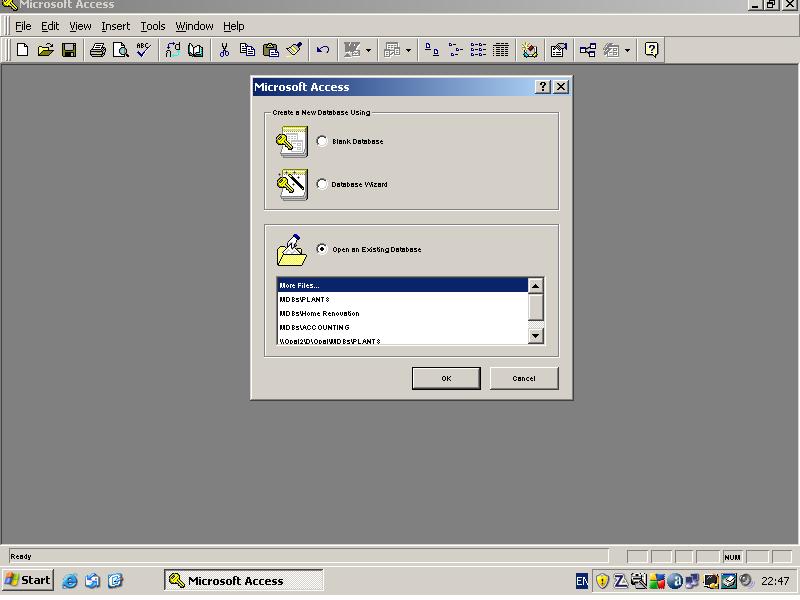Switch to Large Icons view
This screenshot has width=800, height=600.
(432, 50)
